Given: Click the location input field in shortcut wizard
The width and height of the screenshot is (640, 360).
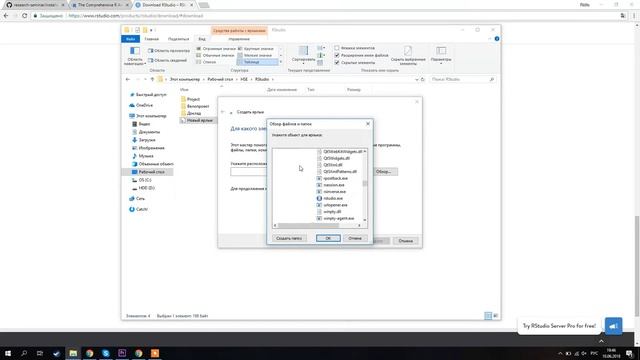Looking at the screenshot, I should (248, 172).
